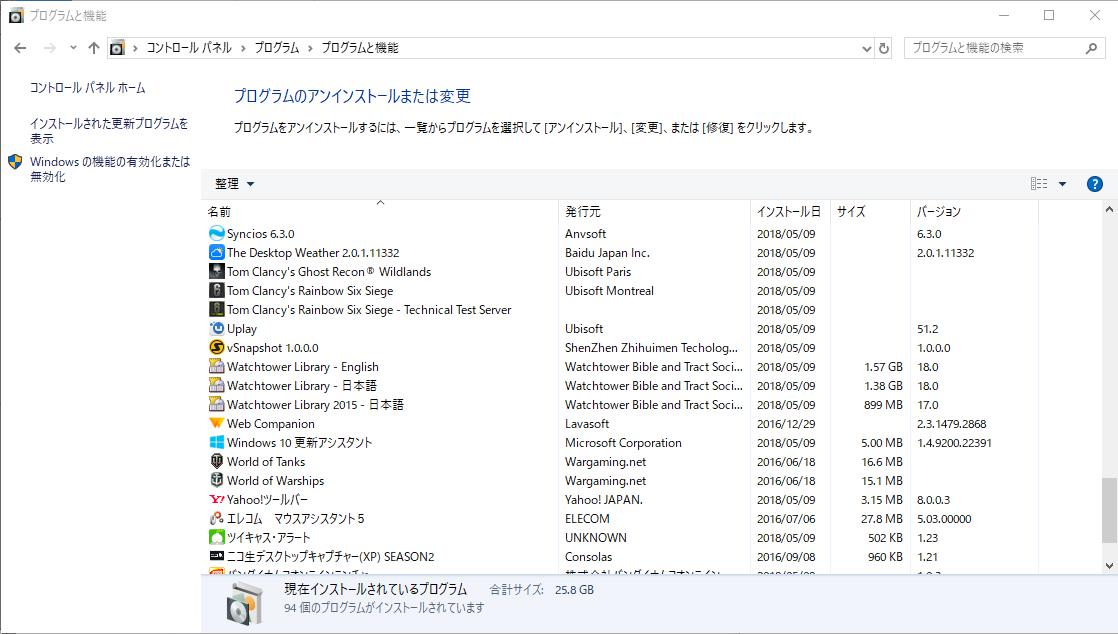Go up one folder level arrow
Screen dimensions: 1118x634
click(x=93, y=48)
